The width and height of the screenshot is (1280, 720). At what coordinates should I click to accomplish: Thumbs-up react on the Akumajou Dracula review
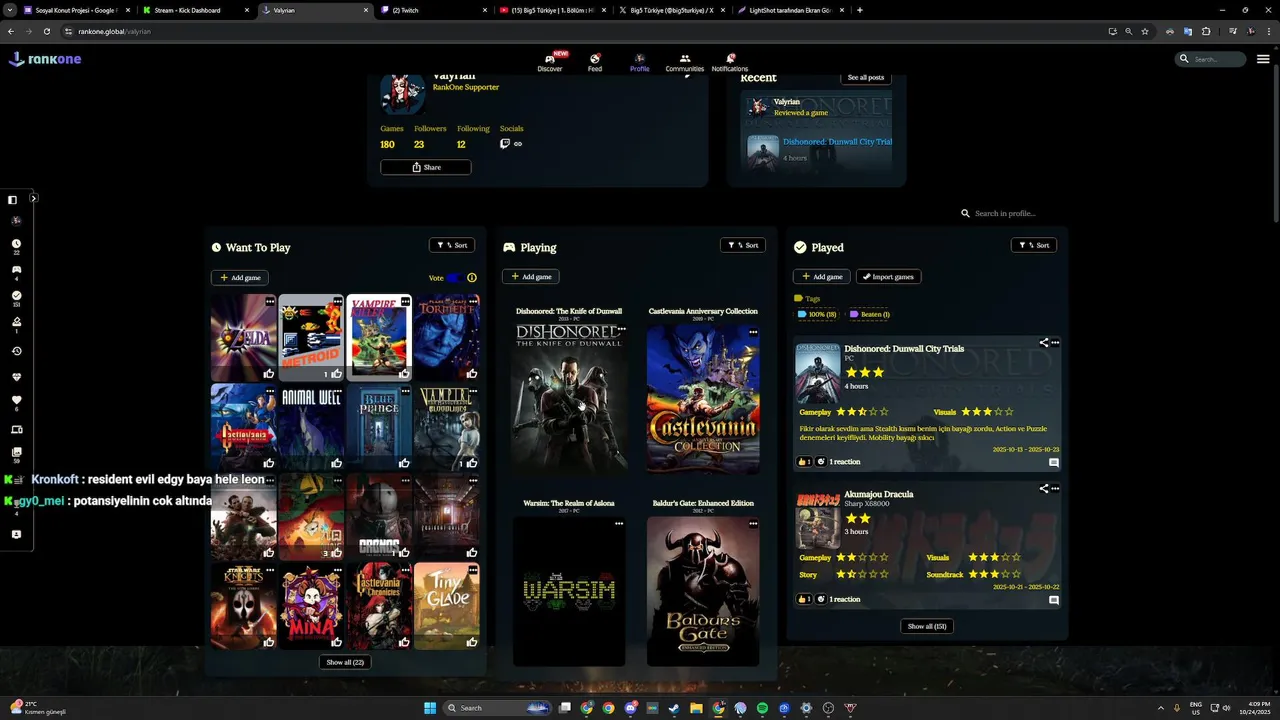coord(804,599)
